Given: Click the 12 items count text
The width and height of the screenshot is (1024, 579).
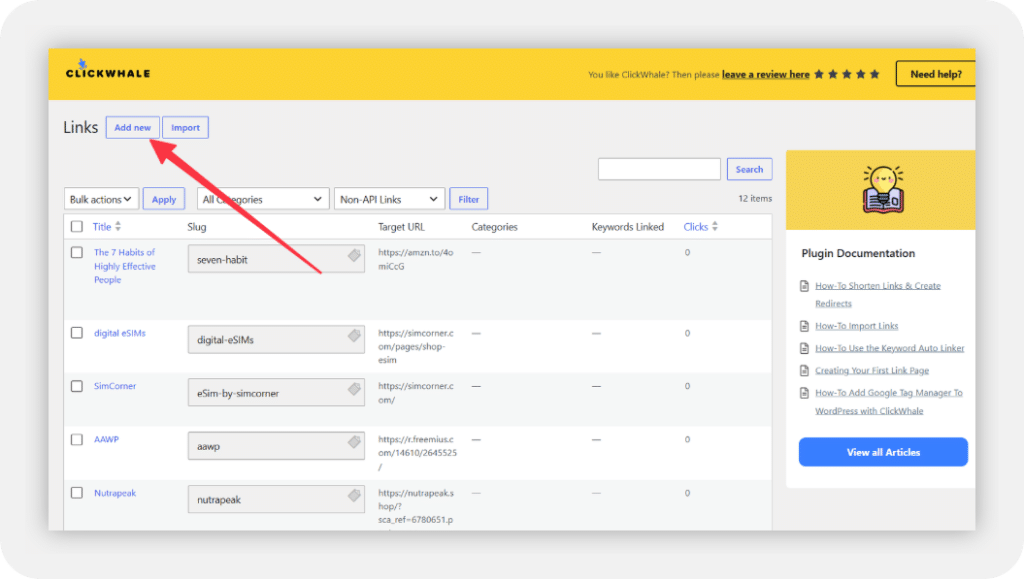Looking at the screenshot, I should (x=755, y=198).
